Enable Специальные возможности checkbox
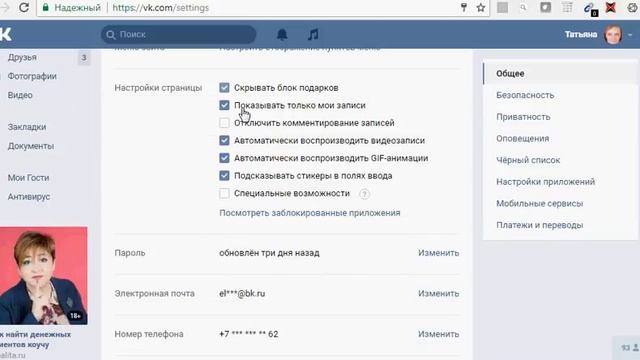Viewport: 640px width, 360px height. tap(224, 193)
